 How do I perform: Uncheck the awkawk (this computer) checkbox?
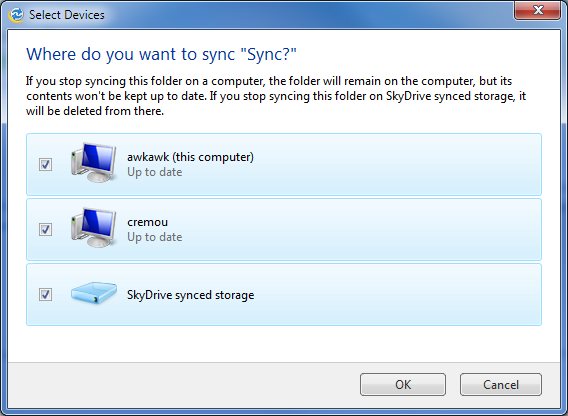pyautogui.click(x=45, y=165)
